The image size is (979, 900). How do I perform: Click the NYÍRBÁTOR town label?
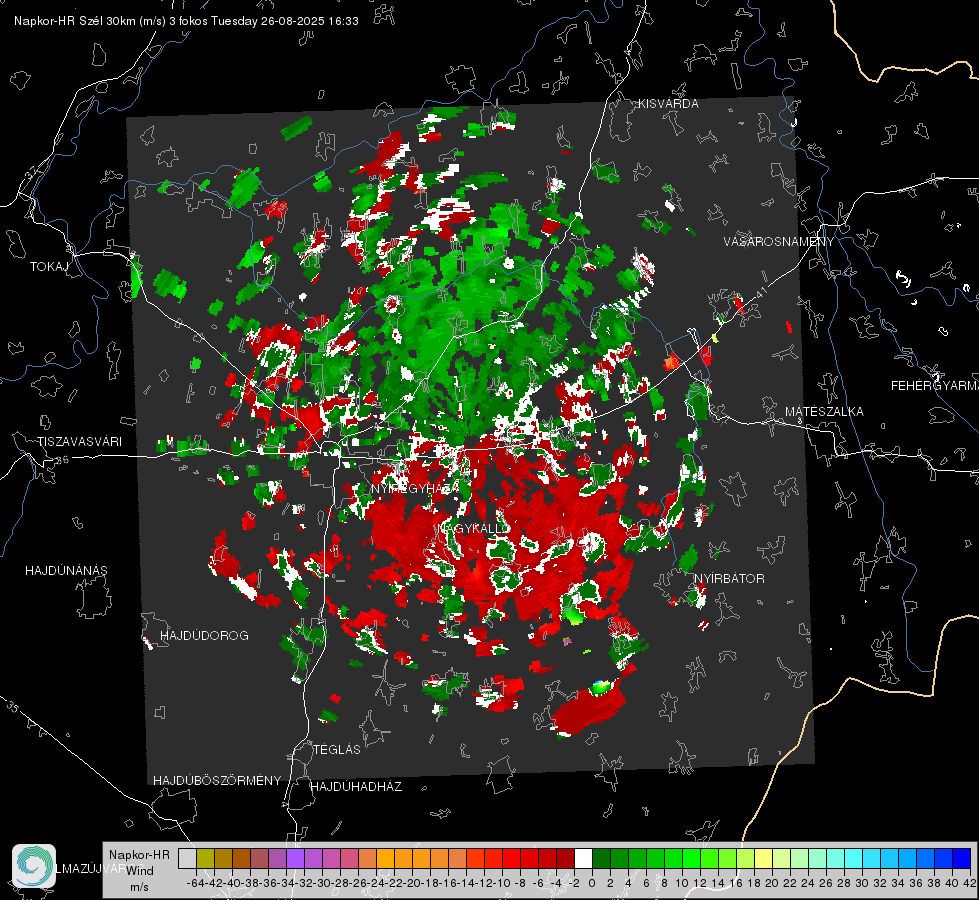(x=729, y=579)
